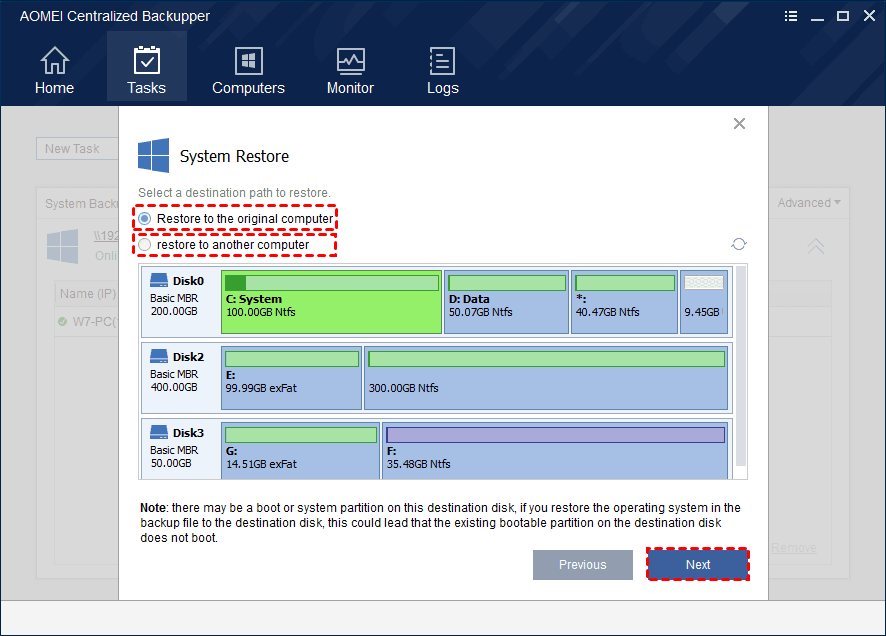Open the Home tab
This screenshot has width=886, height=636.
pyautogui.click(x=54, y=70)
